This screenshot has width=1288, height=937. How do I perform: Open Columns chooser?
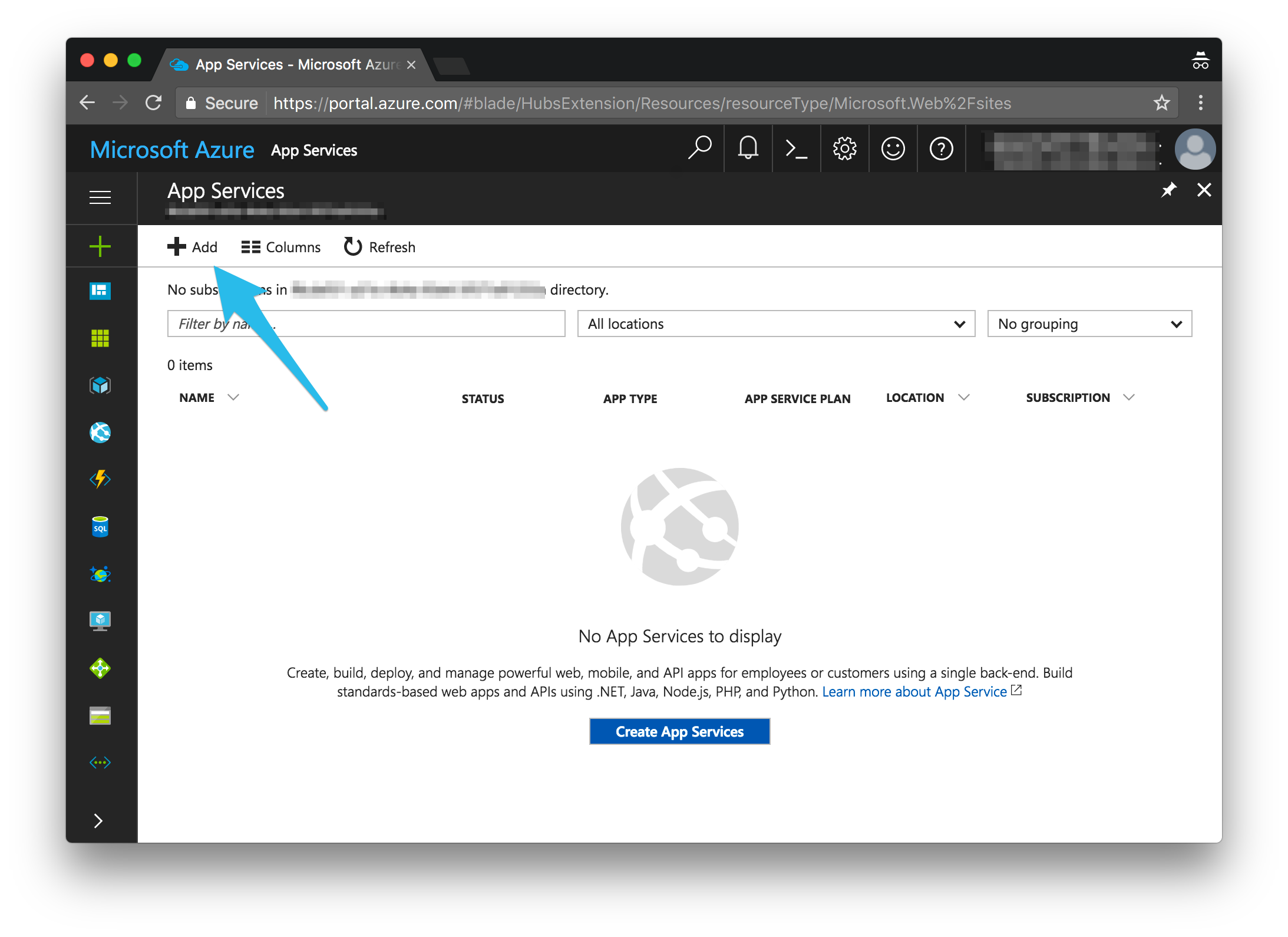tap(281, 247)
